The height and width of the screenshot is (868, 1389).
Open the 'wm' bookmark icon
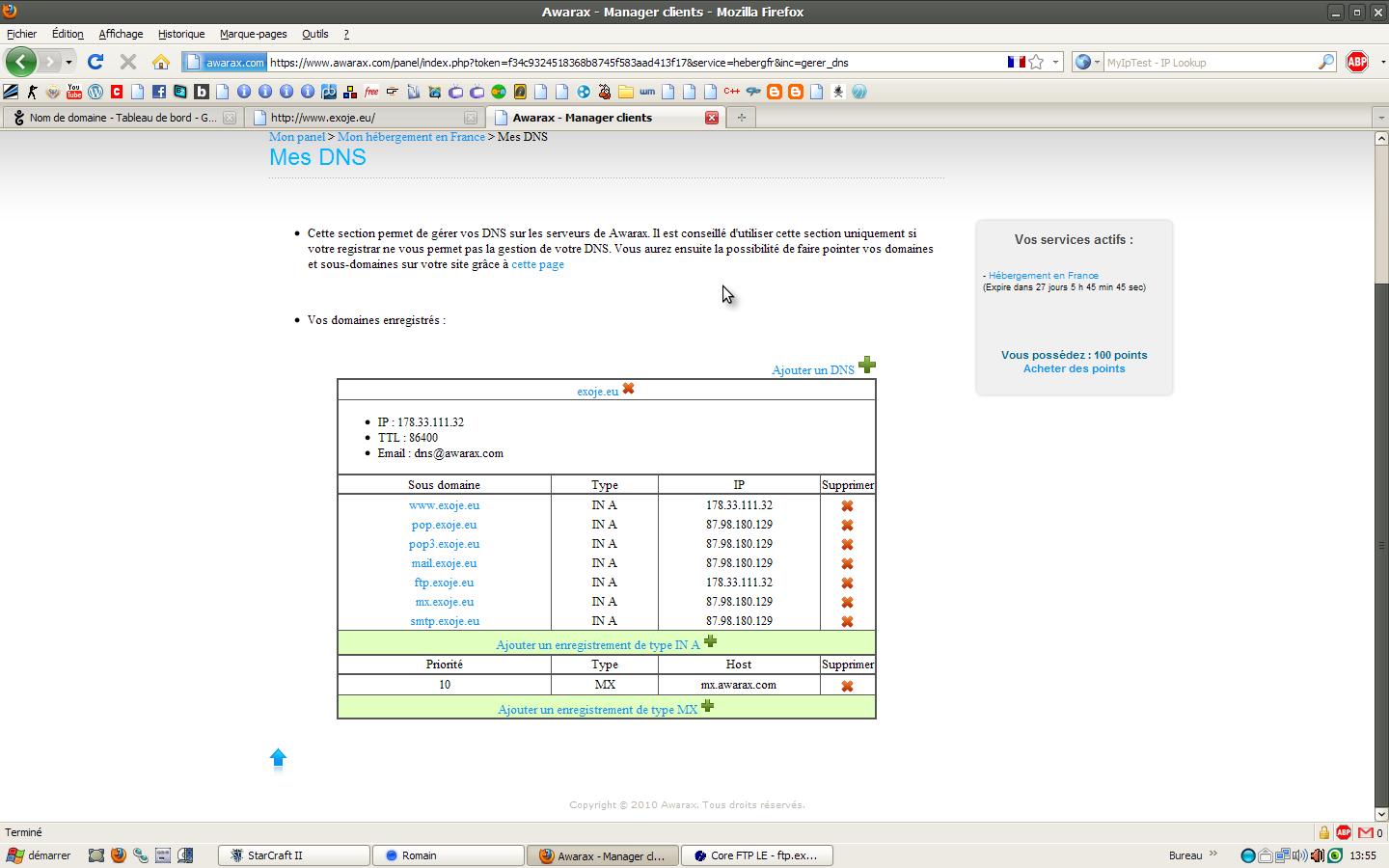(x=647, y=92)
